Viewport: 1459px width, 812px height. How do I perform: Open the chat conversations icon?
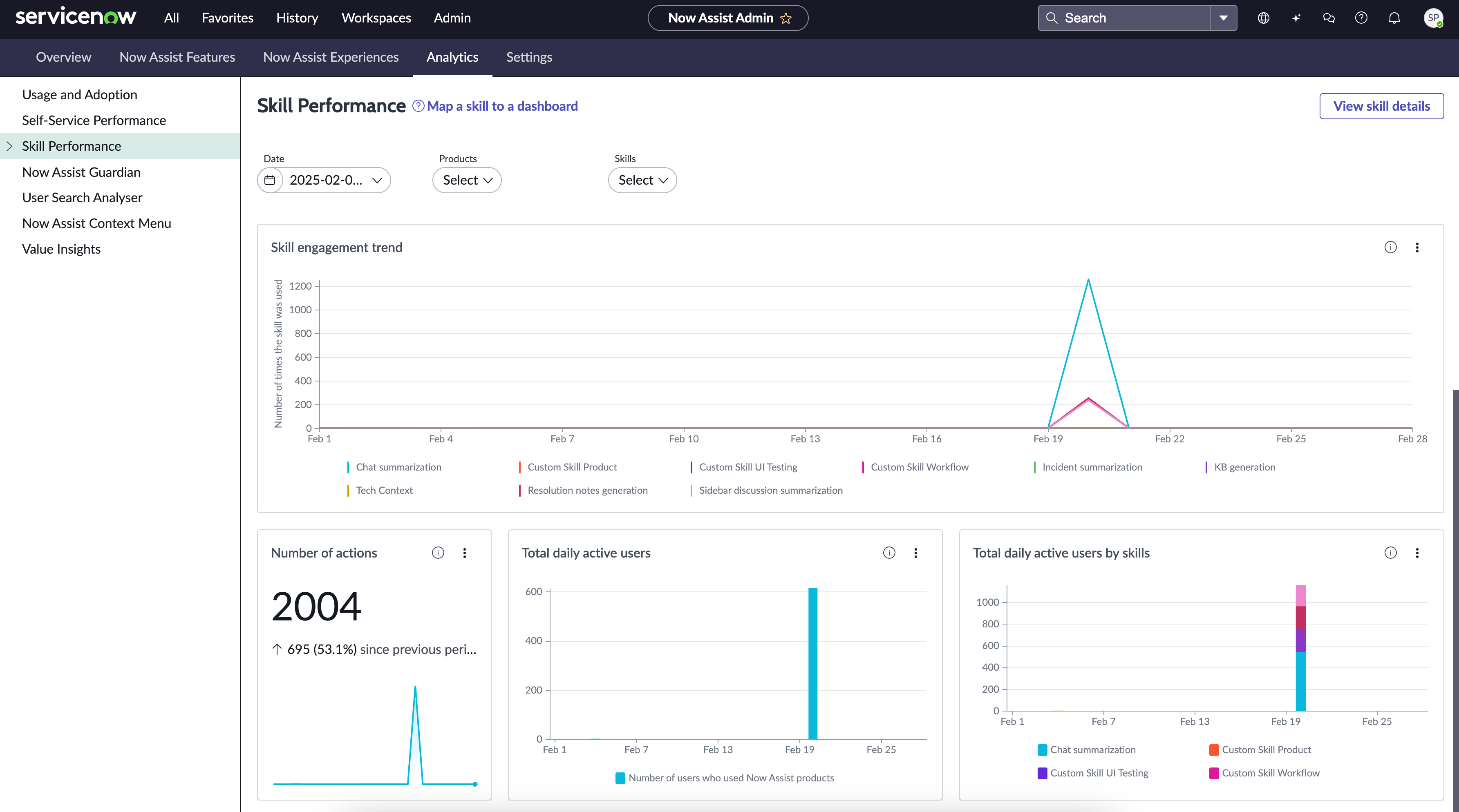1329,18
